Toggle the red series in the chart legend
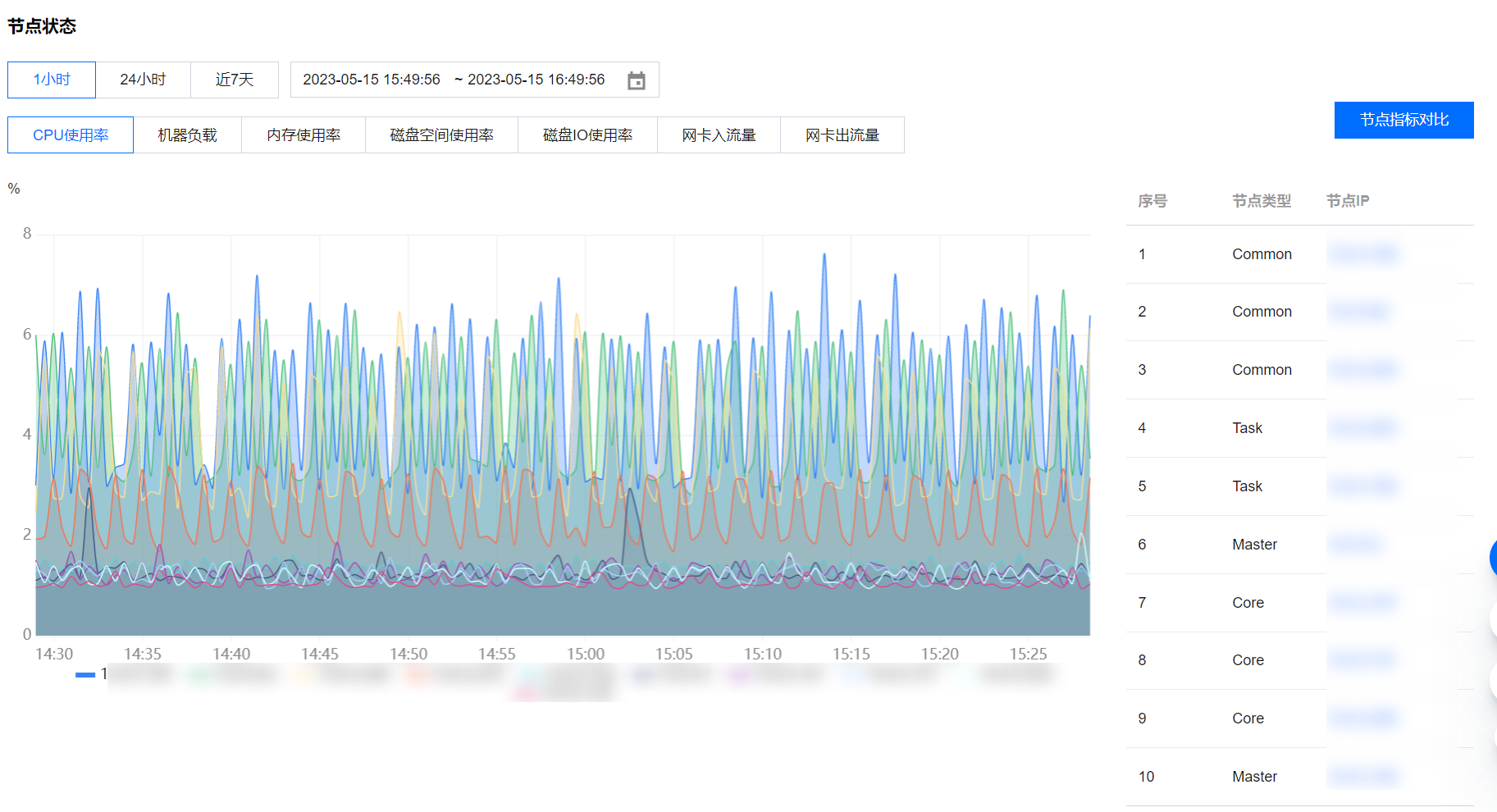 [x=417, y=673]
